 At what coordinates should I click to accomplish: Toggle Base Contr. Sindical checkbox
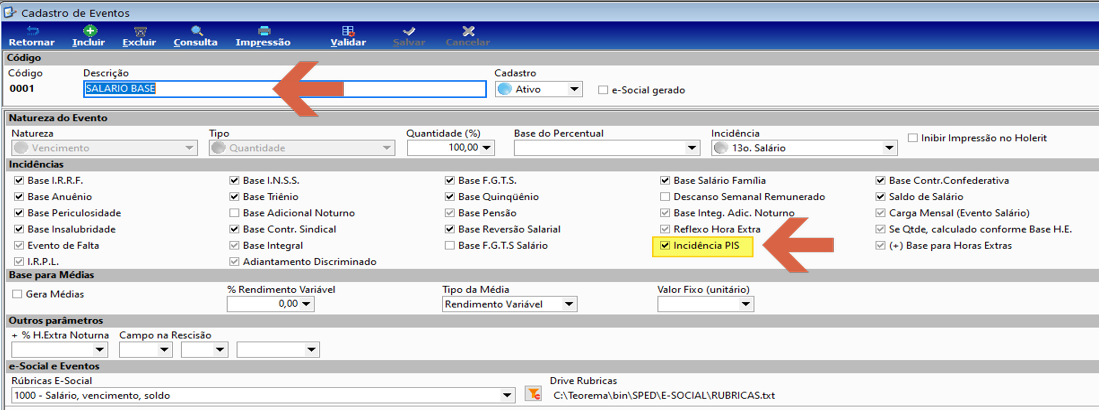[x=234, y=229]
